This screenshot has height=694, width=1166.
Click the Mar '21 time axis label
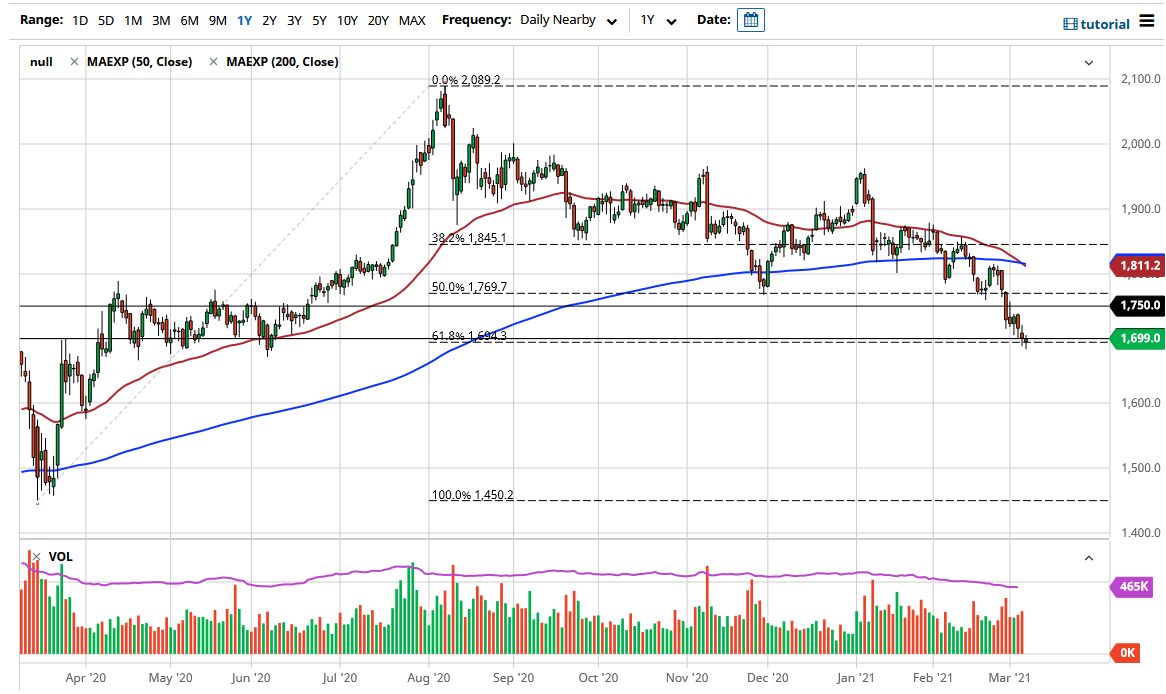point(1010,678)
